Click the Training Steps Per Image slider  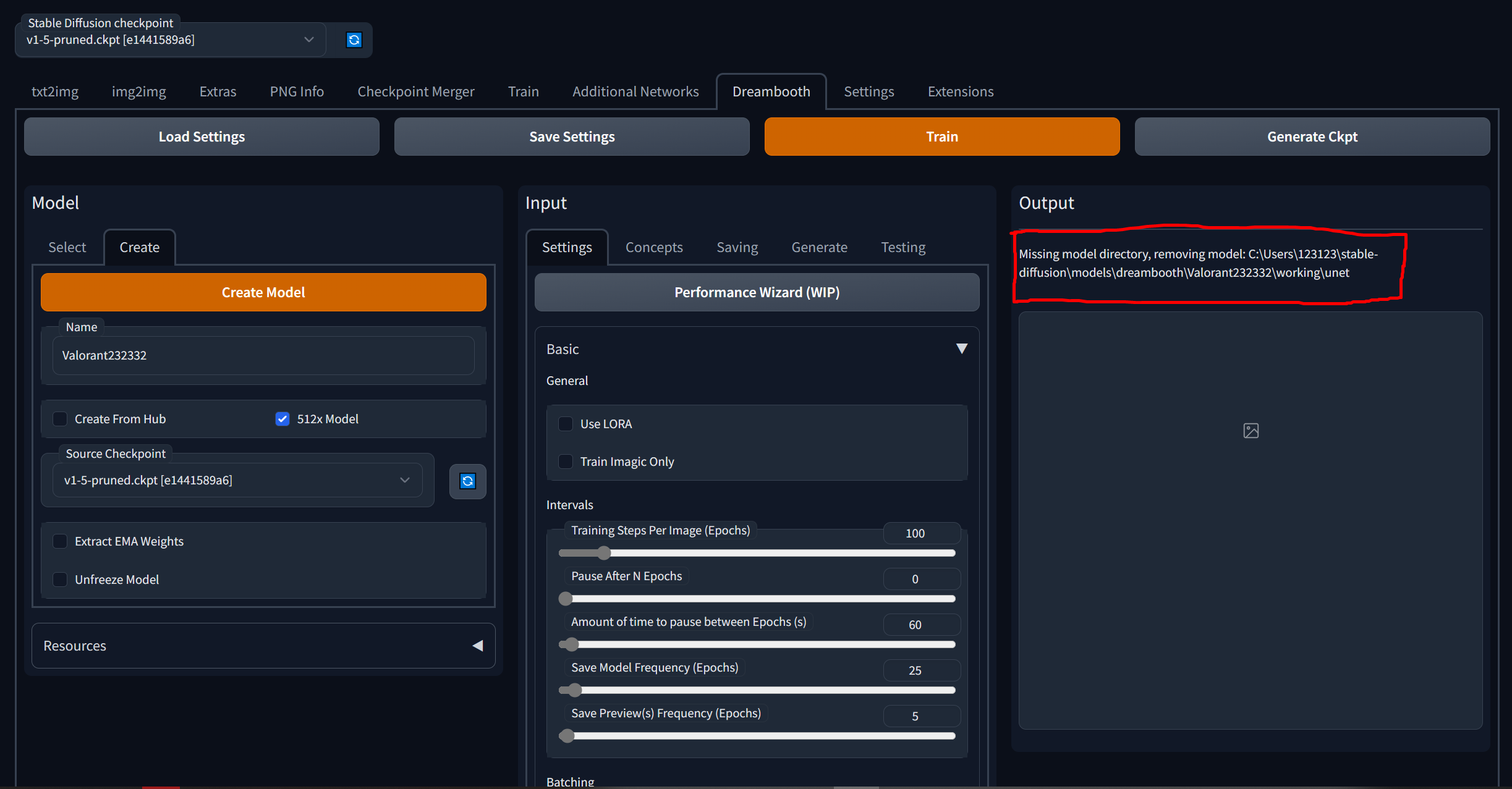(756, 553)
